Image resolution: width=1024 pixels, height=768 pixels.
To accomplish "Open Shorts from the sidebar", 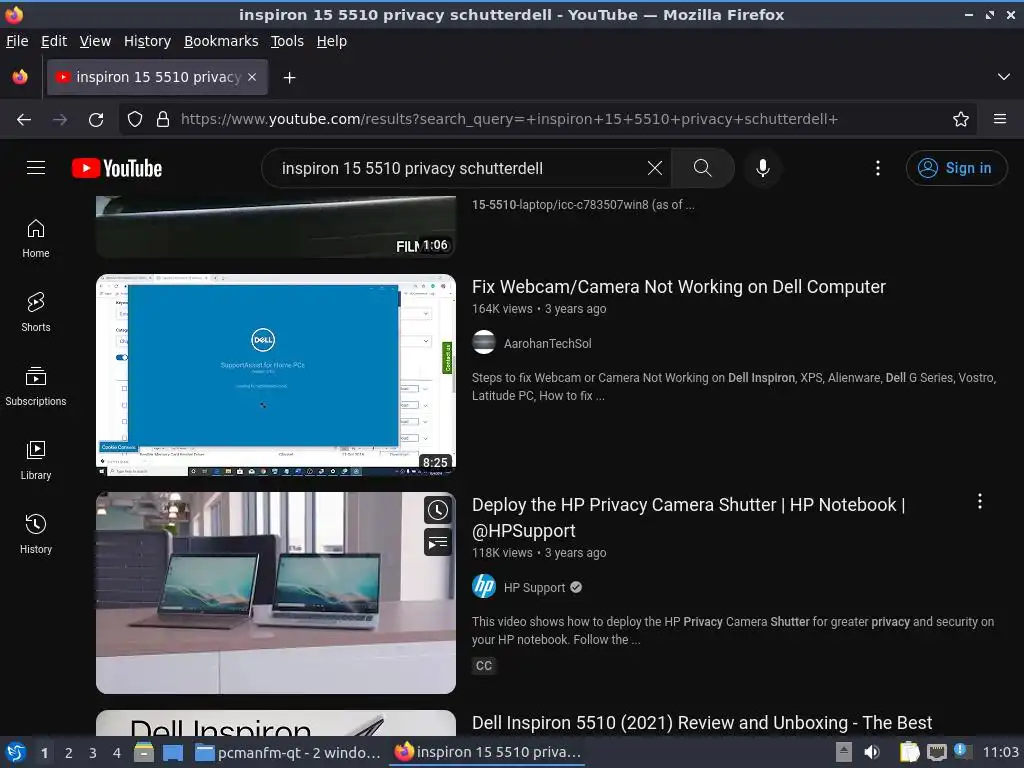I will pyautogui.click(x=36, y=312).
